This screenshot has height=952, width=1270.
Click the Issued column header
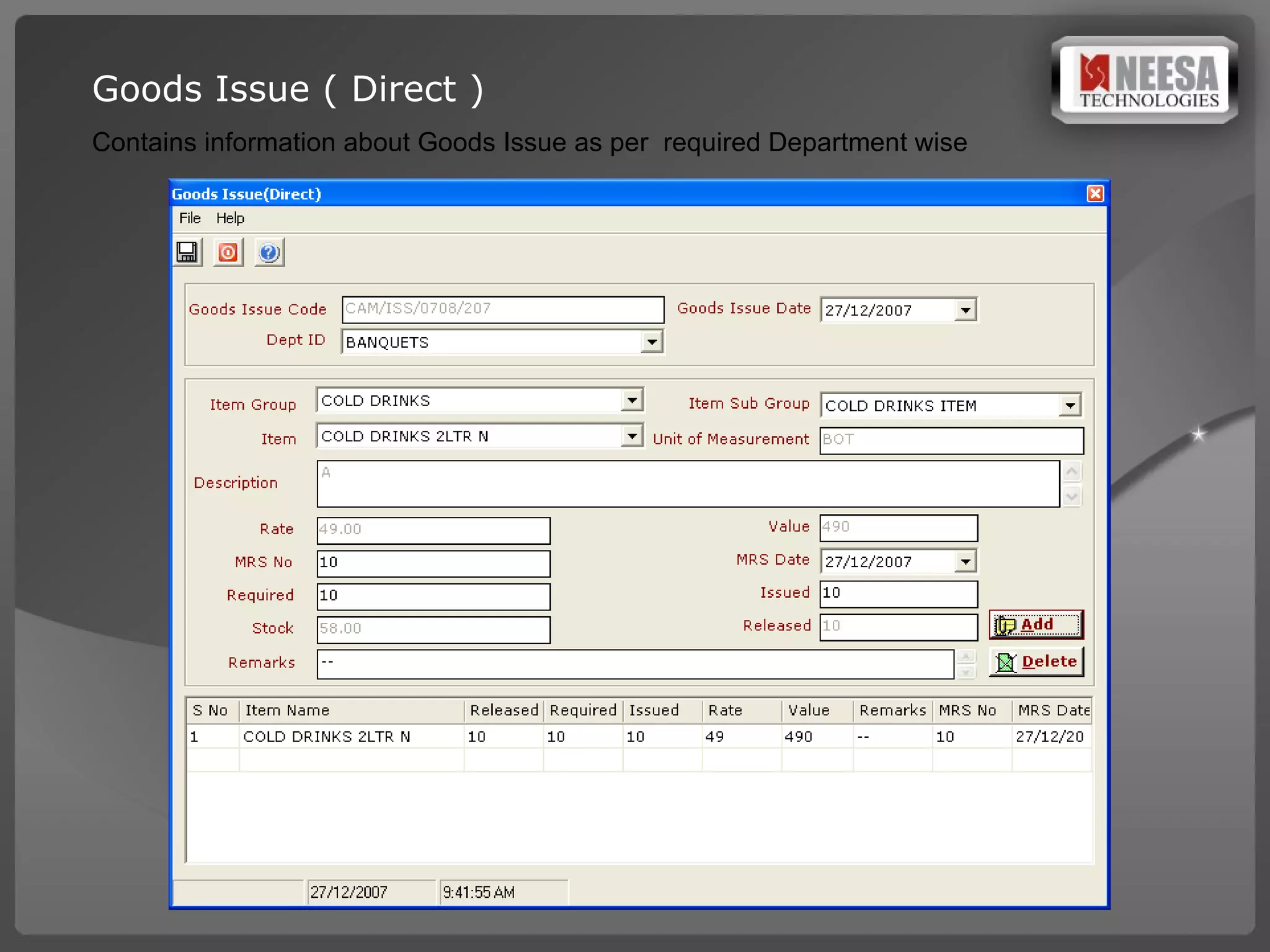coord(663,710)
